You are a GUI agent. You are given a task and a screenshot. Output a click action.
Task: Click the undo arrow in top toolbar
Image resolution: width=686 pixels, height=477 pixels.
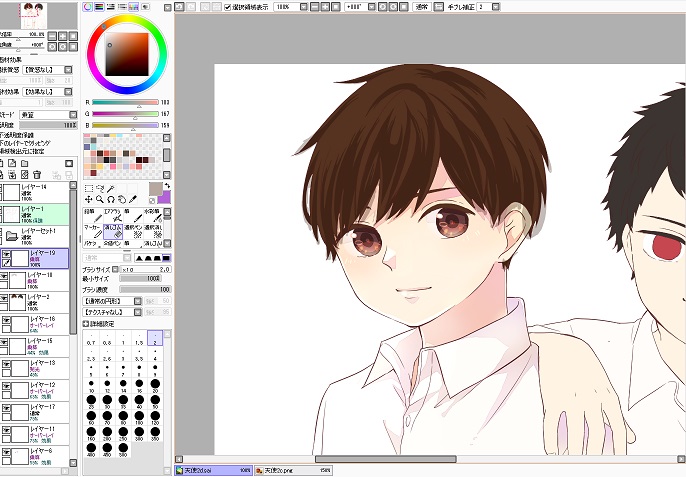179,7
